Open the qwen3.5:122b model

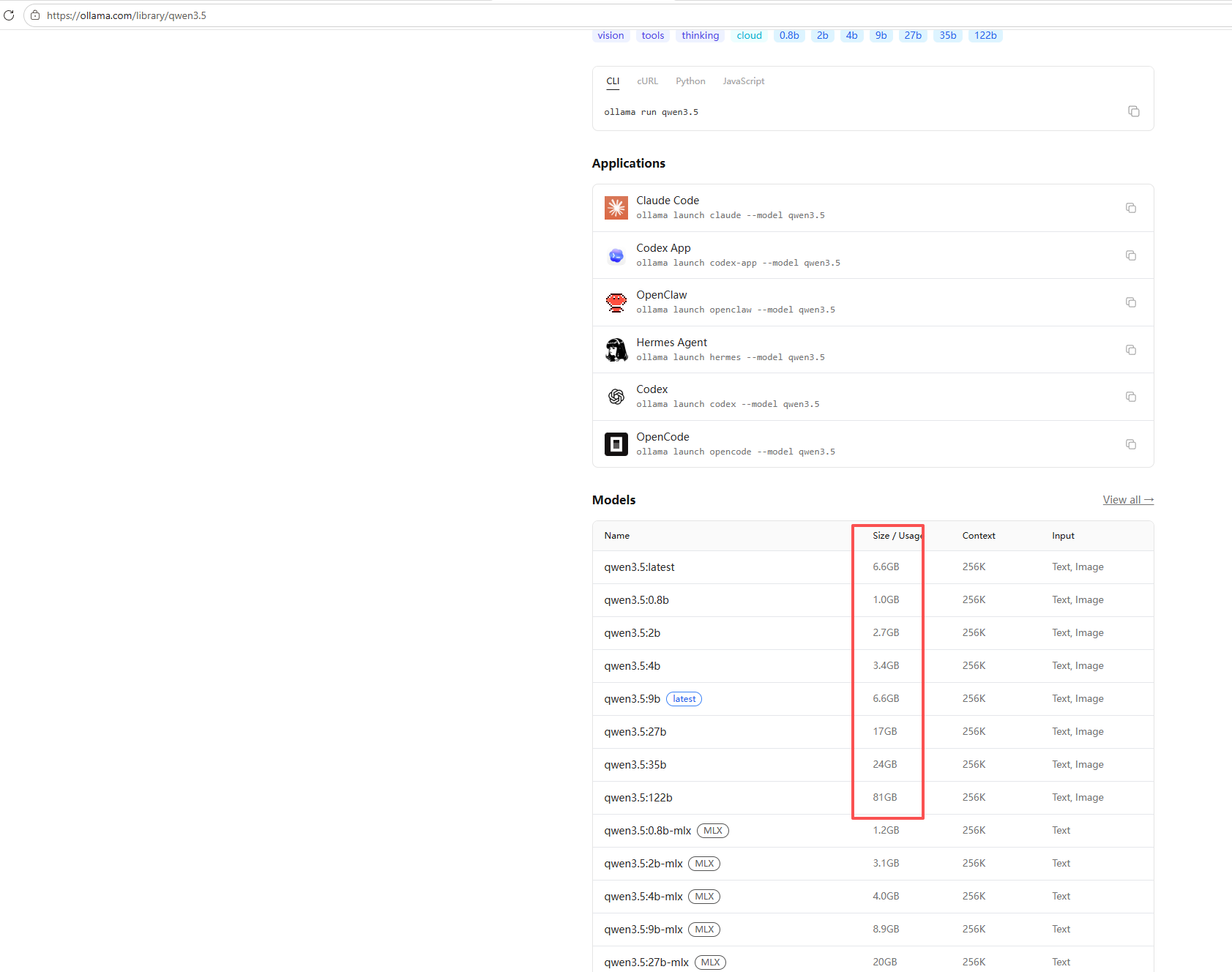(638, 798)
